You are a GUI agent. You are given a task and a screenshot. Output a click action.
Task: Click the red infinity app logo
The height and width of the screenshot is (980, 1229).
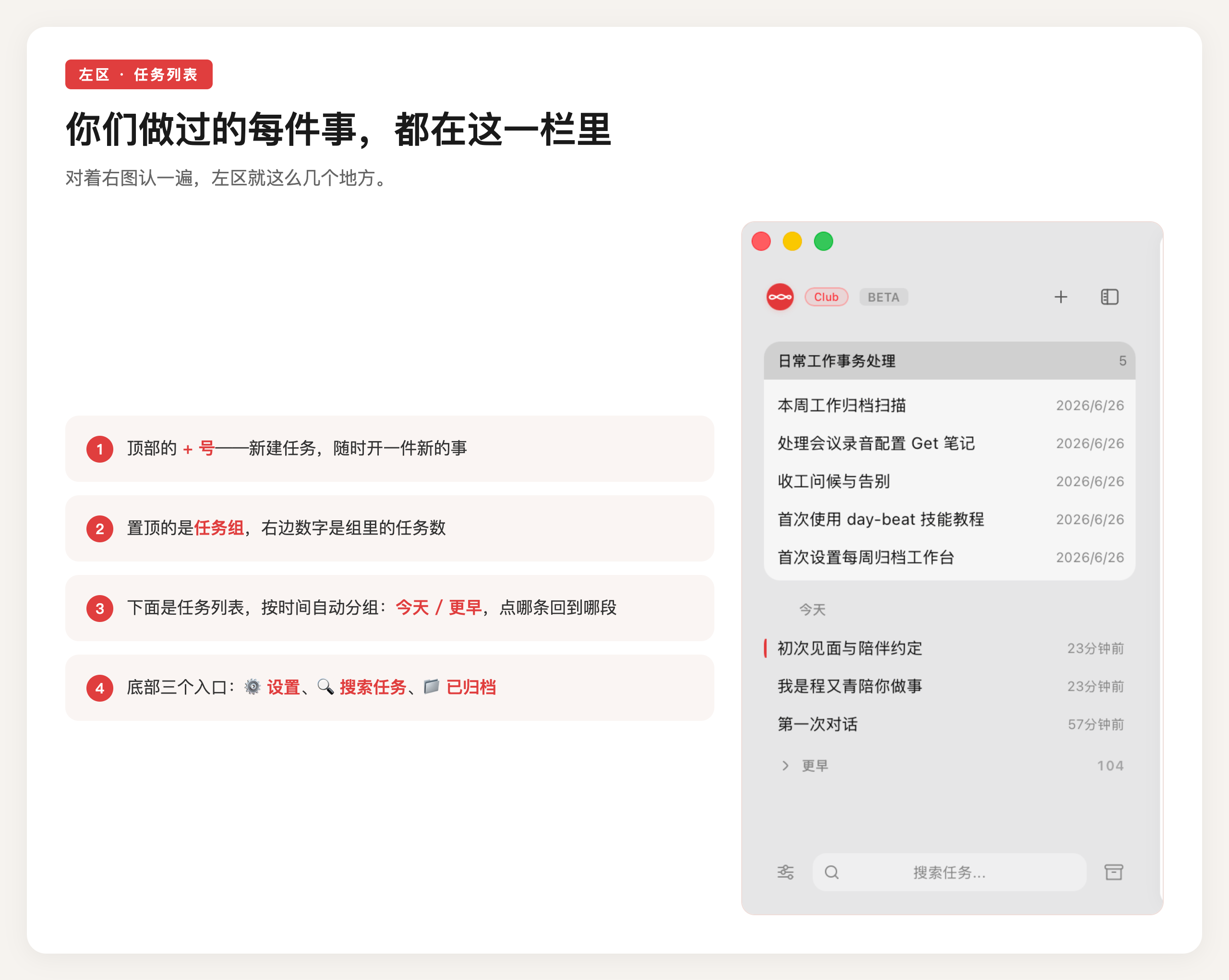780,297
